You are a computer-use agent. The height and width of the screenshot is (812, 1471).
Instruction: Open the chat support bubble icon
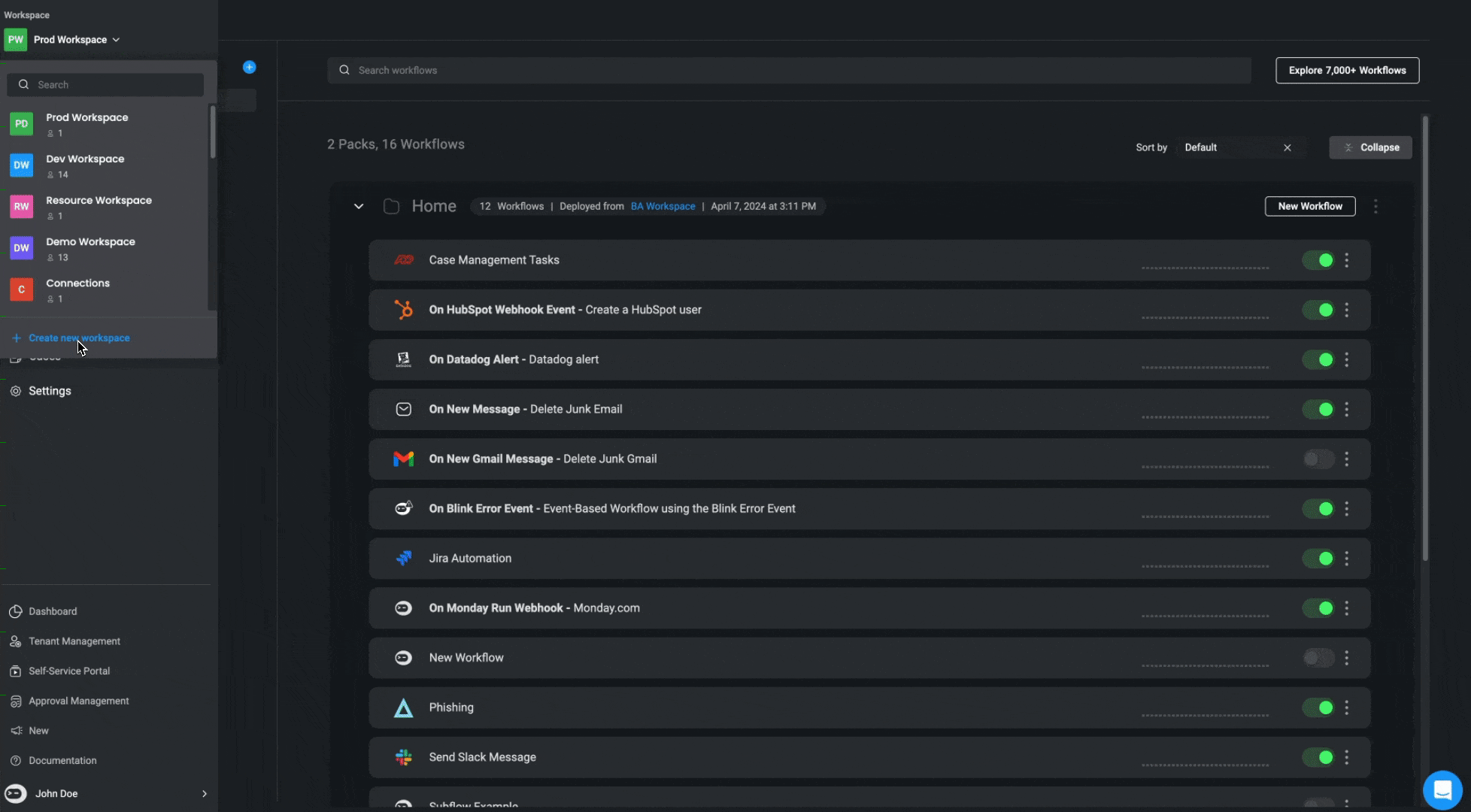pyautogui.click(x=1442, y=790)
